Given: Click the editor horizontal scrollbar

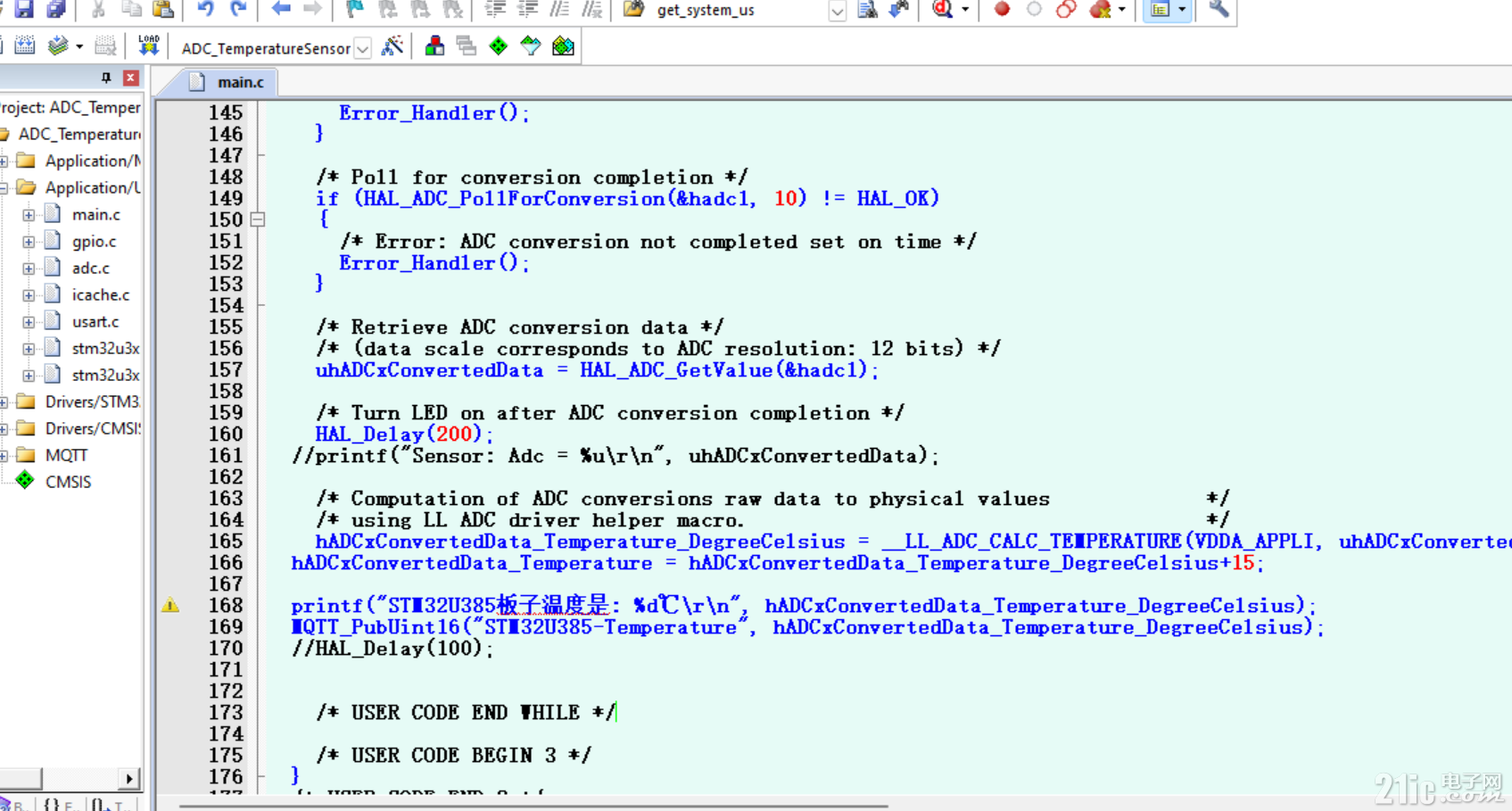Looking at the screenshot, I should (533, 806).
